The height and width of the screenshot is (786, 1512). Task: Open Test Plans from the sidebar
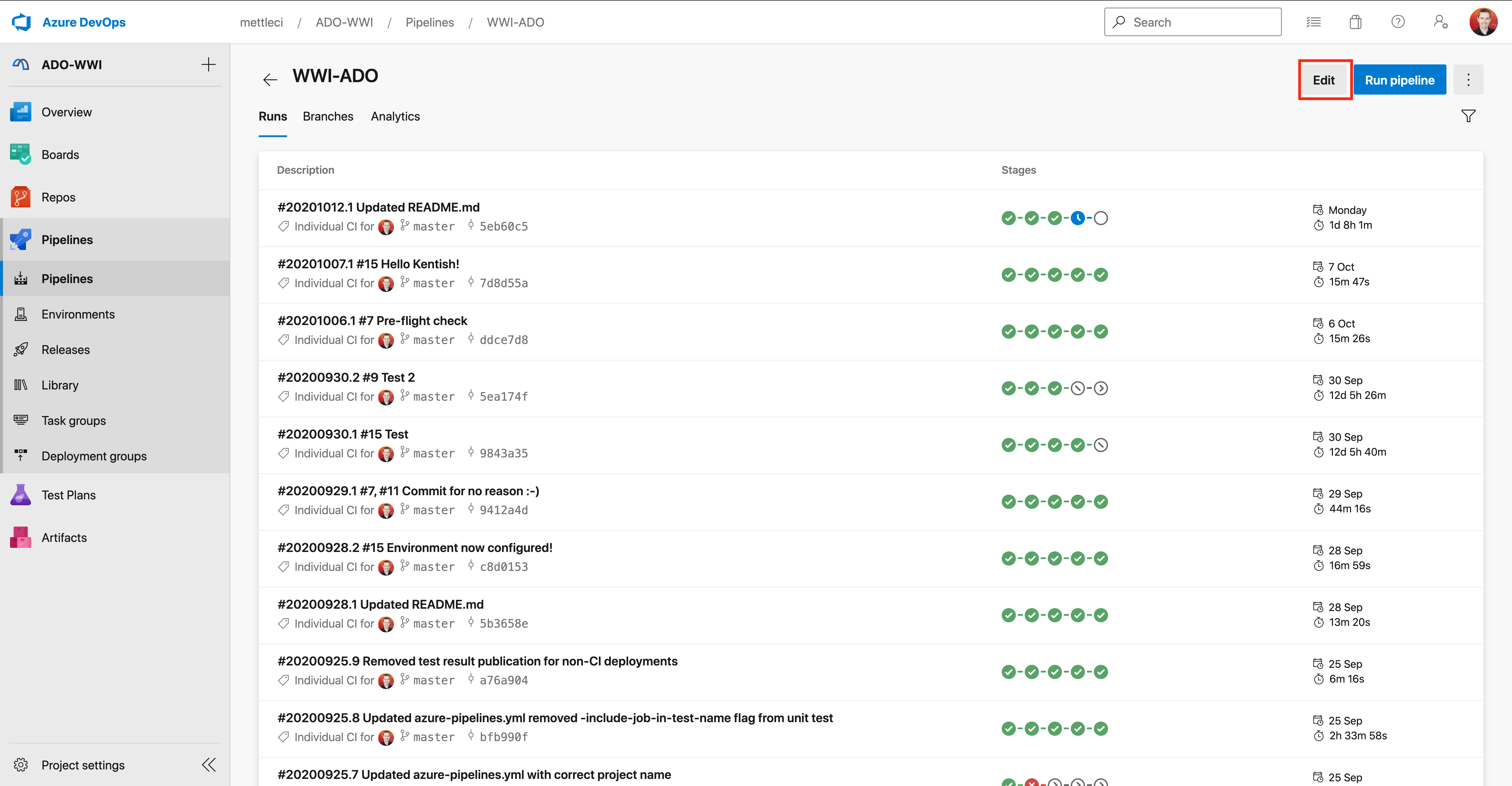[x=68, y=495]
